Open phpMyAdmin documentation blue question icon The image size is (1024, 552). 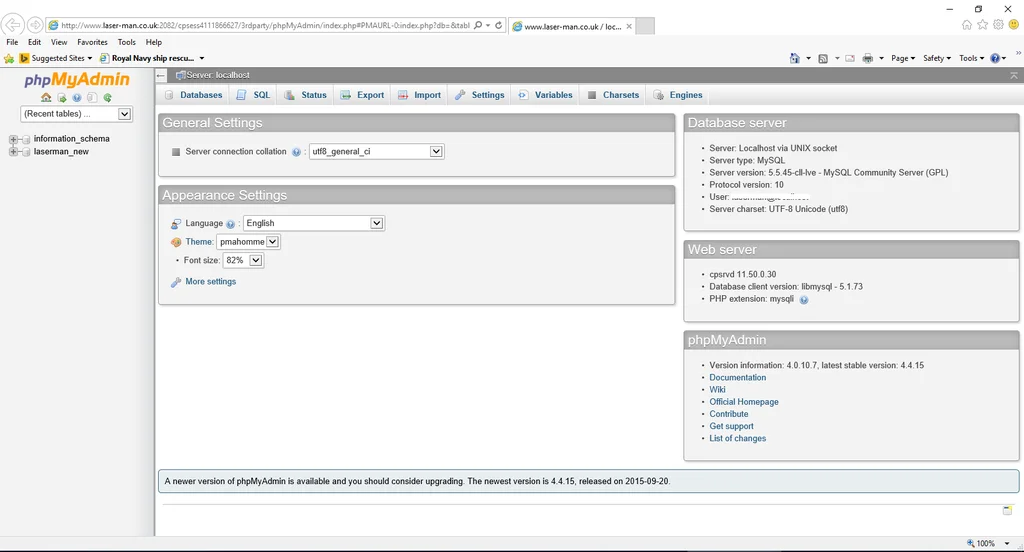tap(77, 98)
